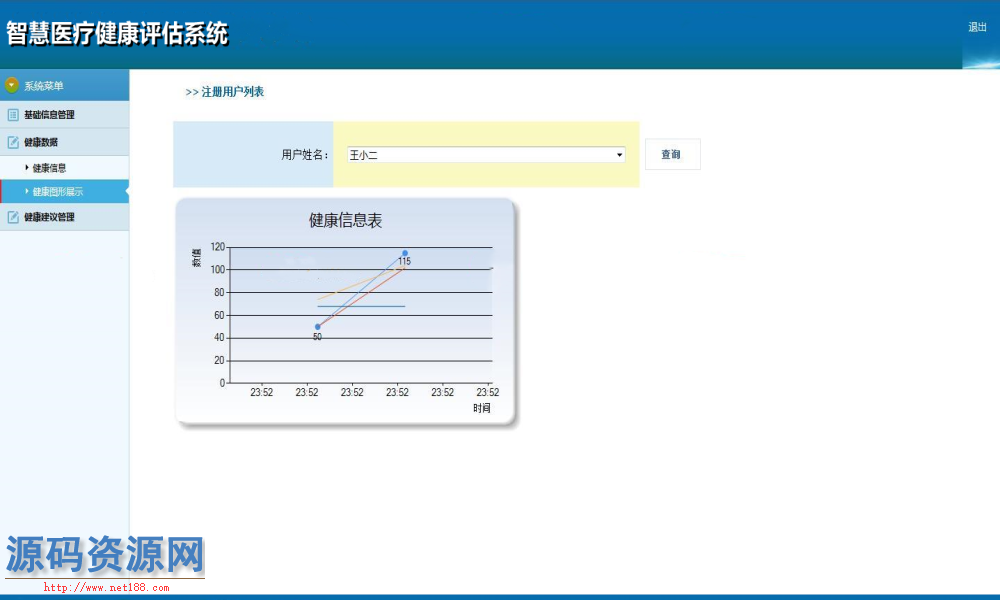Click the edit icon beside 健康建议管理
1000x600 pixels.
13,217
